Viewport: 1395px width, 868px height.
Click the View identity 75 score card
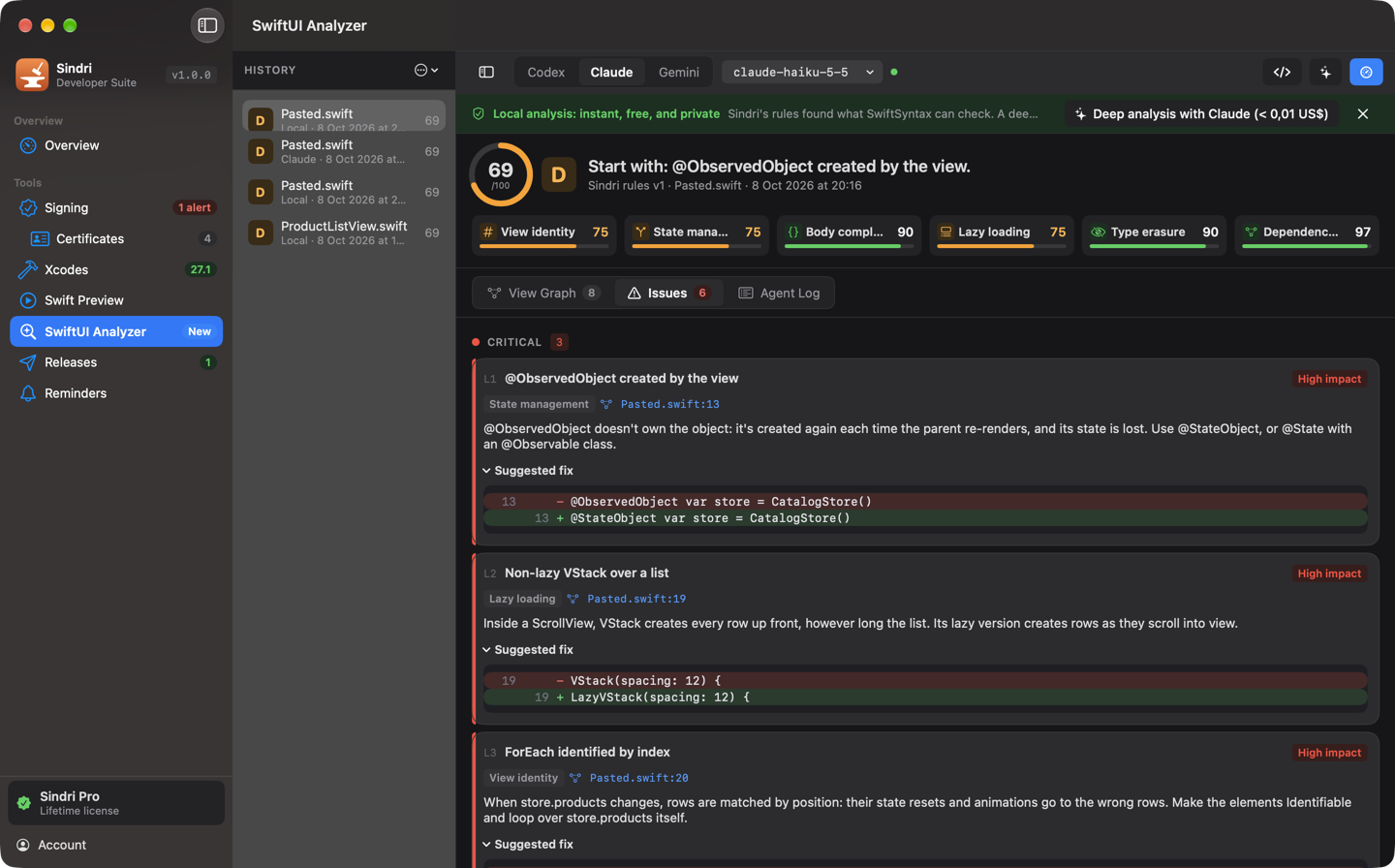(x=544, y=235)
